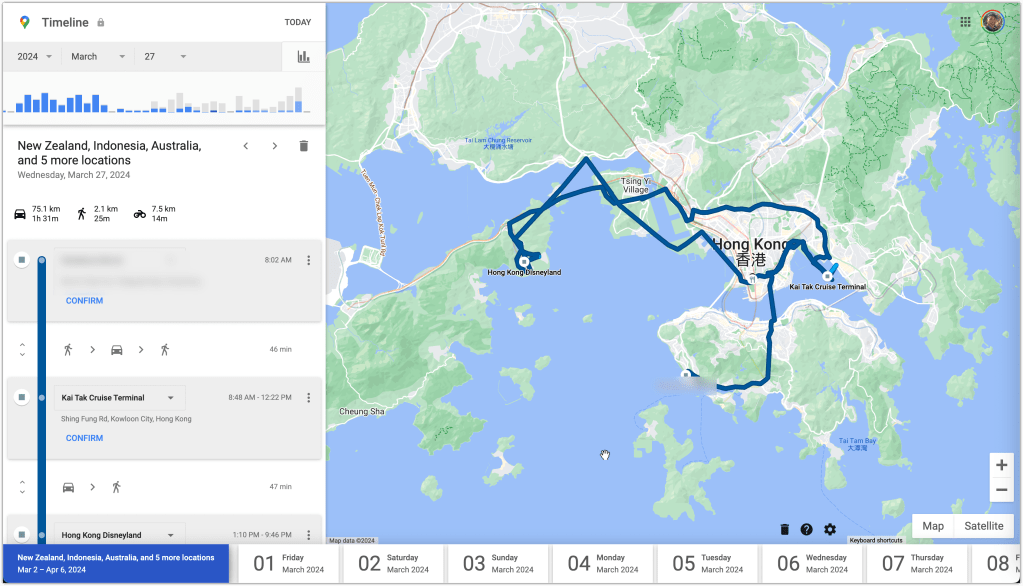
Task: Zoom out on the map
Action: [1001, 490]
